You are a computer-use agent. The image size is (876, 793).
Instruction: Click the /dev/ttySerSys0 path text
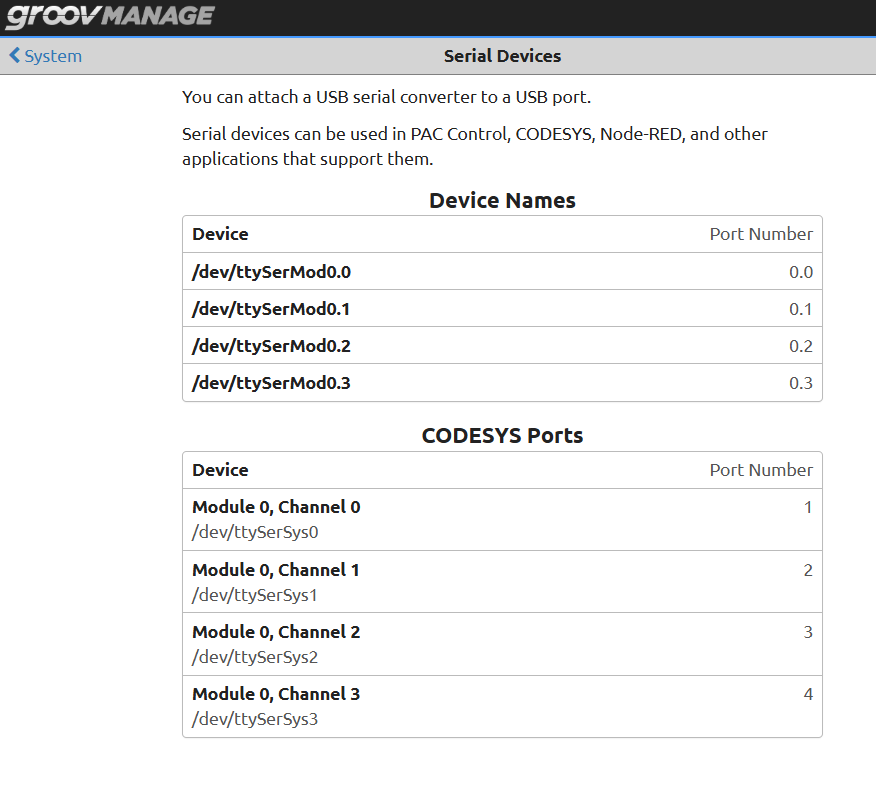coord(255,532)
